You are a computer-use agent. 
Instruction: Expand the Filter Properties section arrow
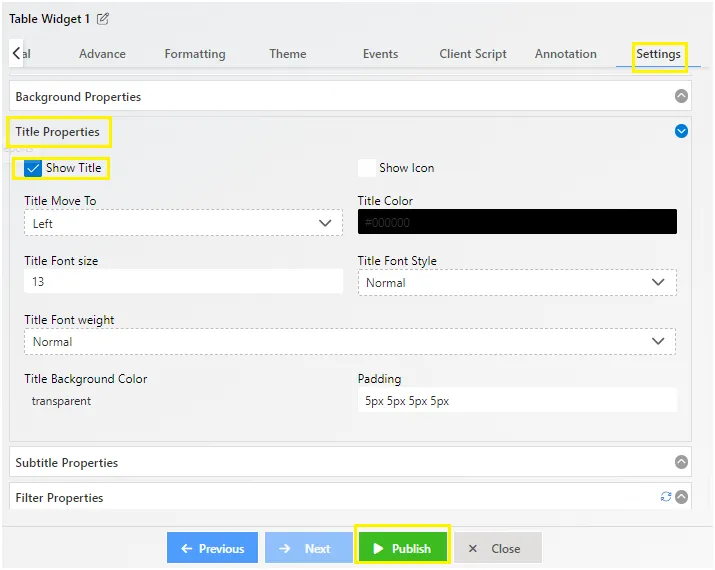click(681, 497)
